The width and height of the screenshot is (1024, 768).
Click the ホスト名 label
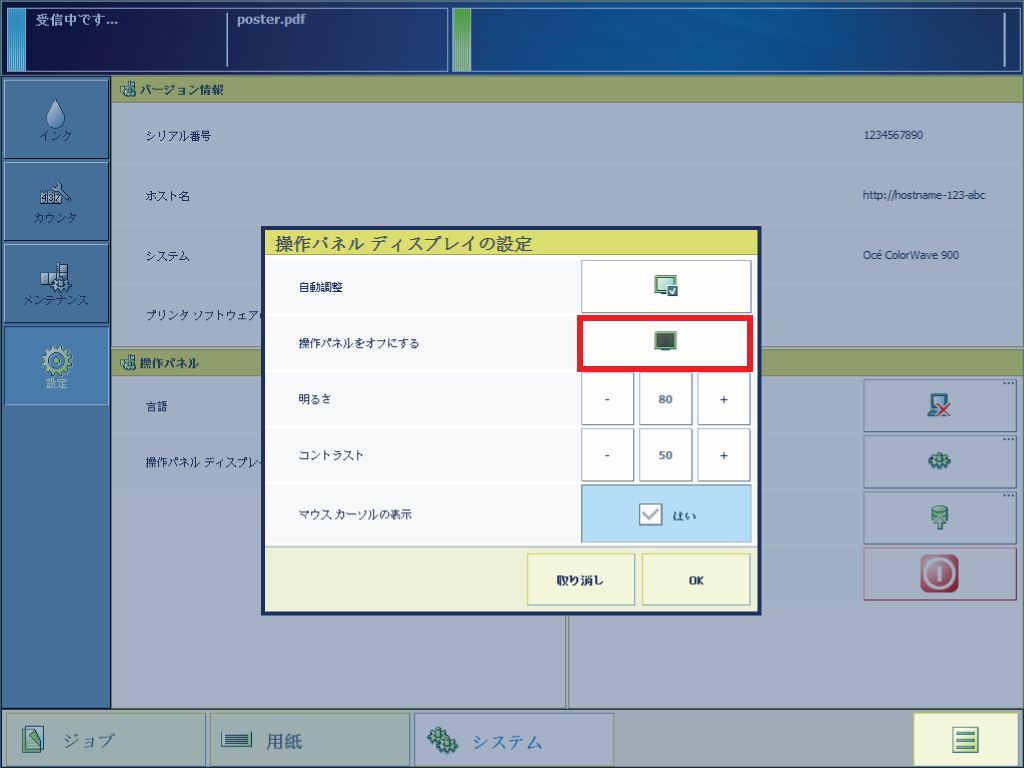167,195
